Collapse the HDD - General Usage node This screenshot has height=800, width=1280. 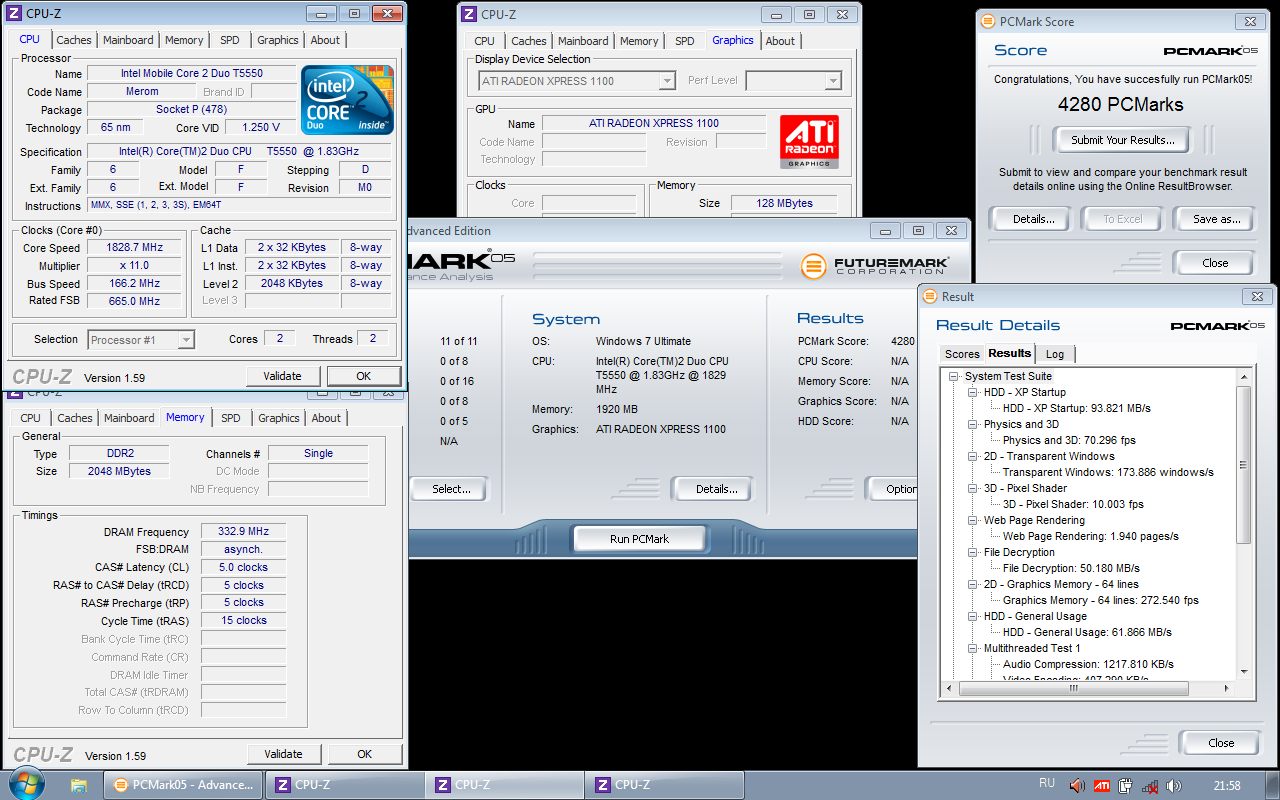pyautogui.click(x=974, y=616)
